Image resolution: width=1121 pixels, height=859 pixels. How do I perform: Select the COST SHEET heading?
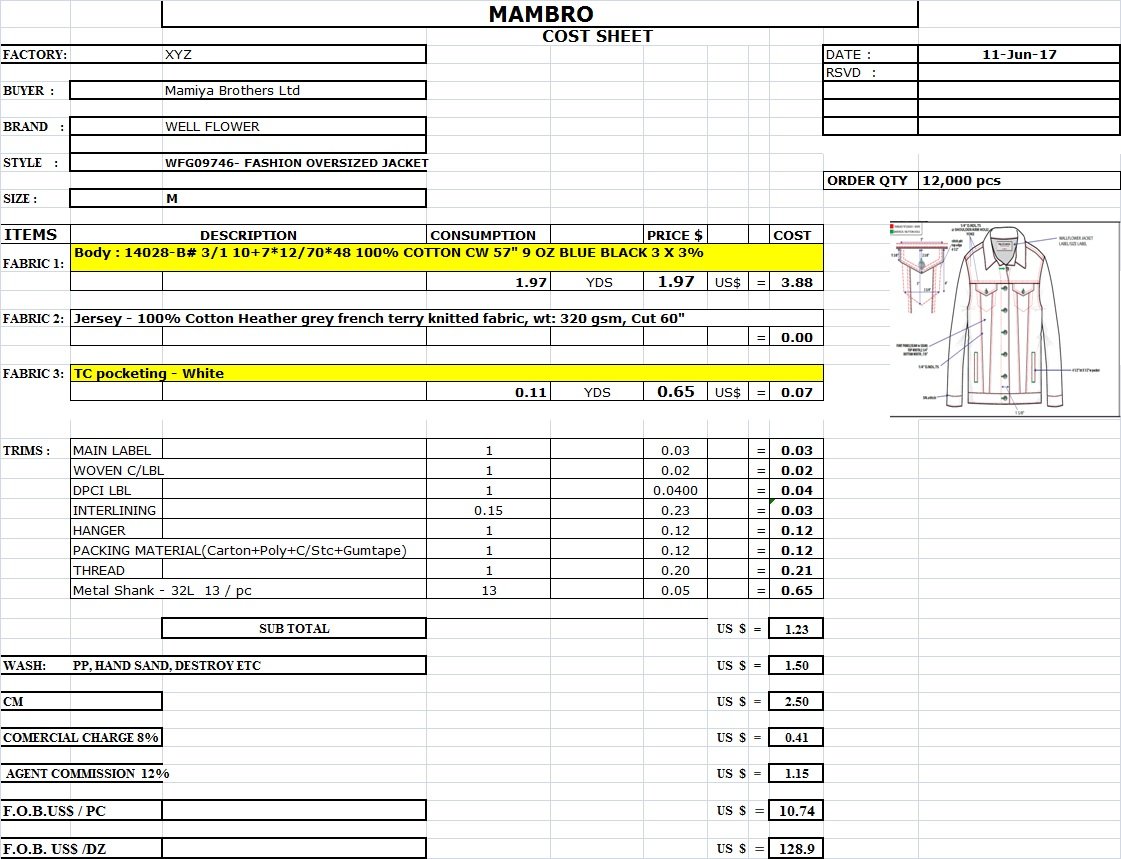coord(598,36)
